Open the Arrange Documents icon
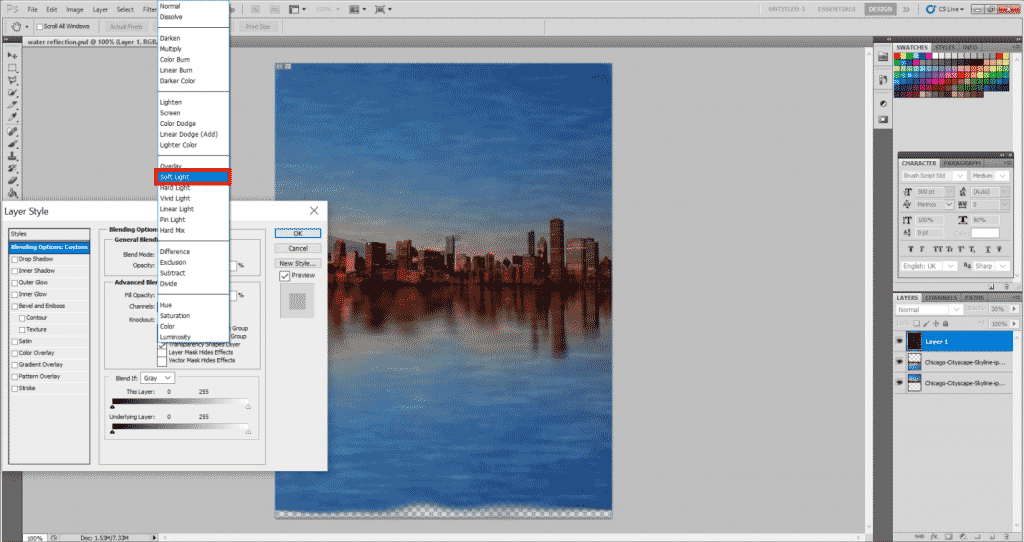This screenshot has width=1024, height=542. click(x=357, y=9)
